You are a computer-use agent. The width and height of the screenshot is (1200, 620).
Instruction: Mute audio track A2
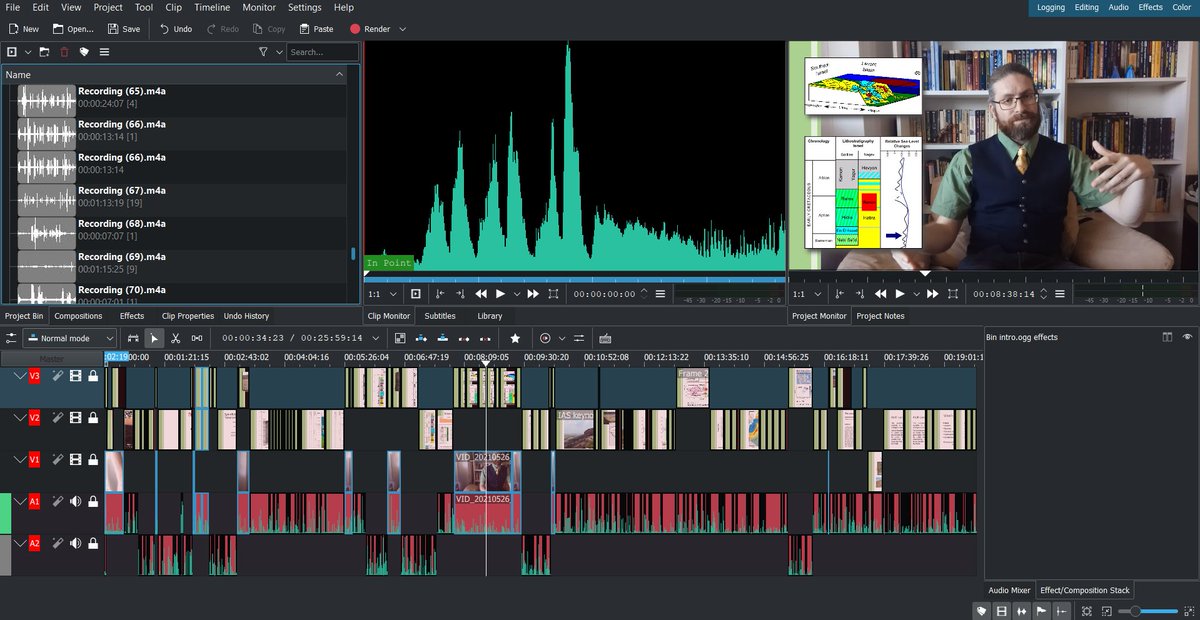point(75,544)
